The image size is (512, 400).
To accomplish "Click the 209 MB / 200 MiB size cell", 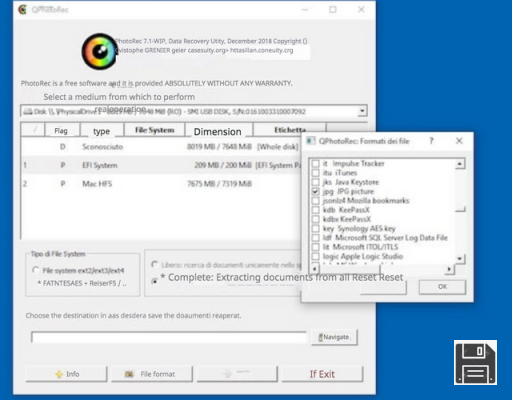I will (223, 165).
